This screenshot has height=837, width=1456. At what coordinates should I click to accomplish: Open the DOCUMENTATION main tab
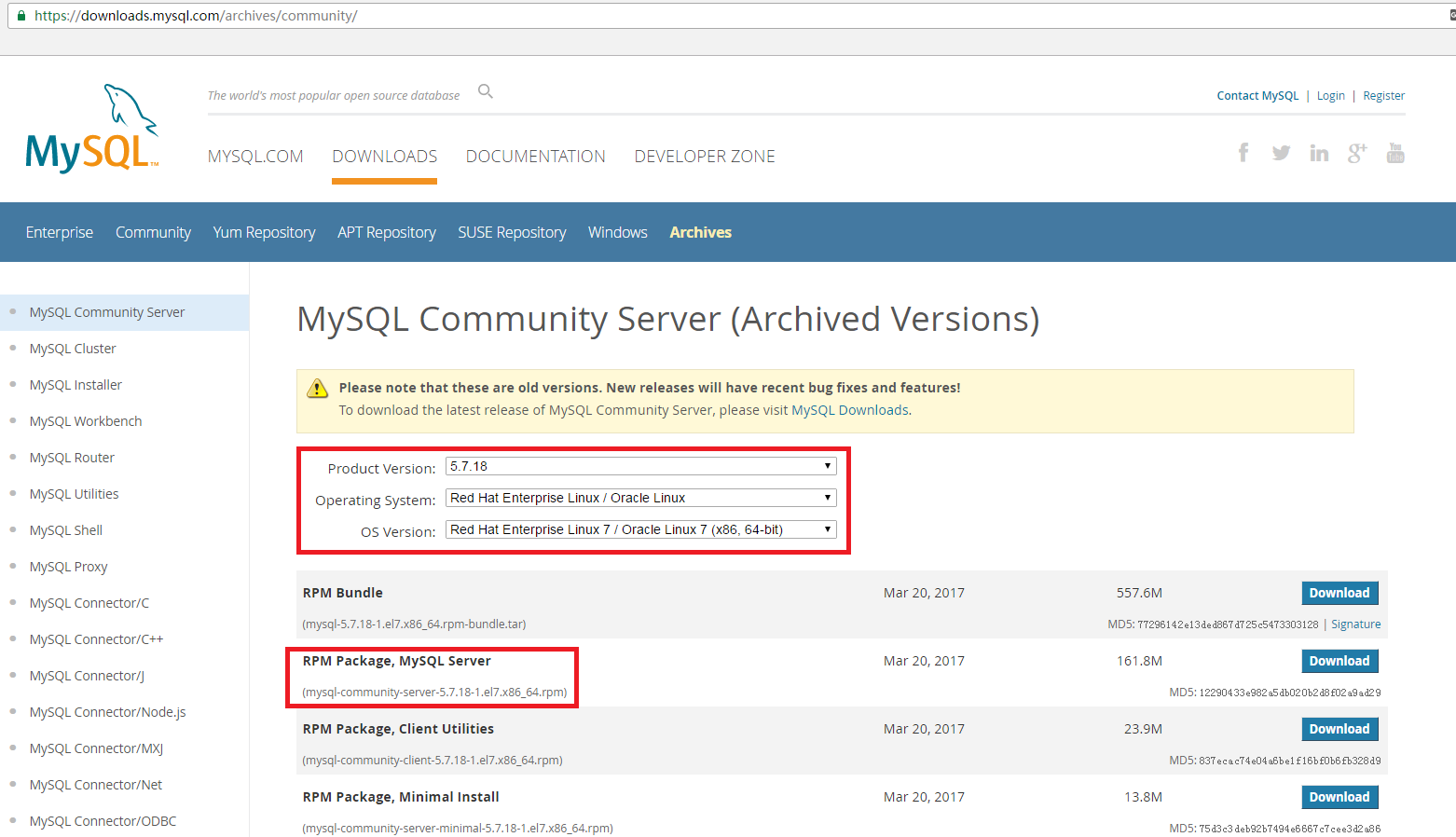tap(536, 157)
